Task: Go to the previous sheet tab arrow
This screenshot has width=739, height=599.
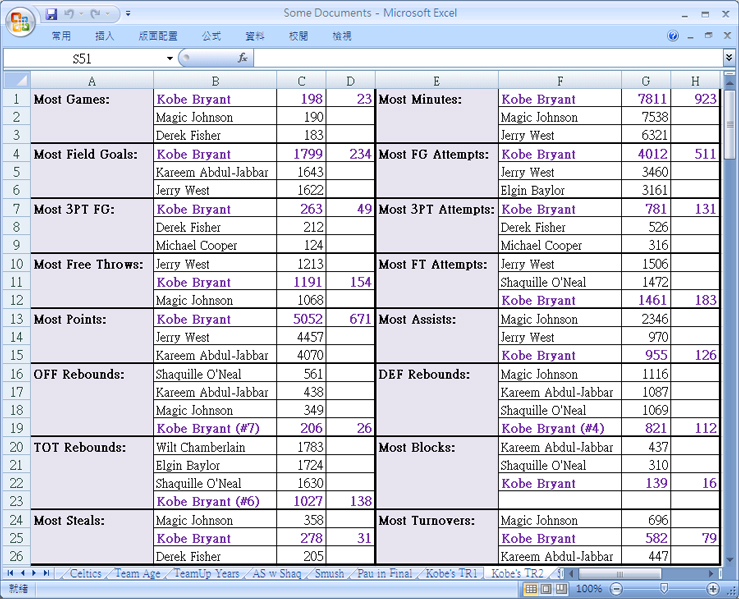Action: 22,573
